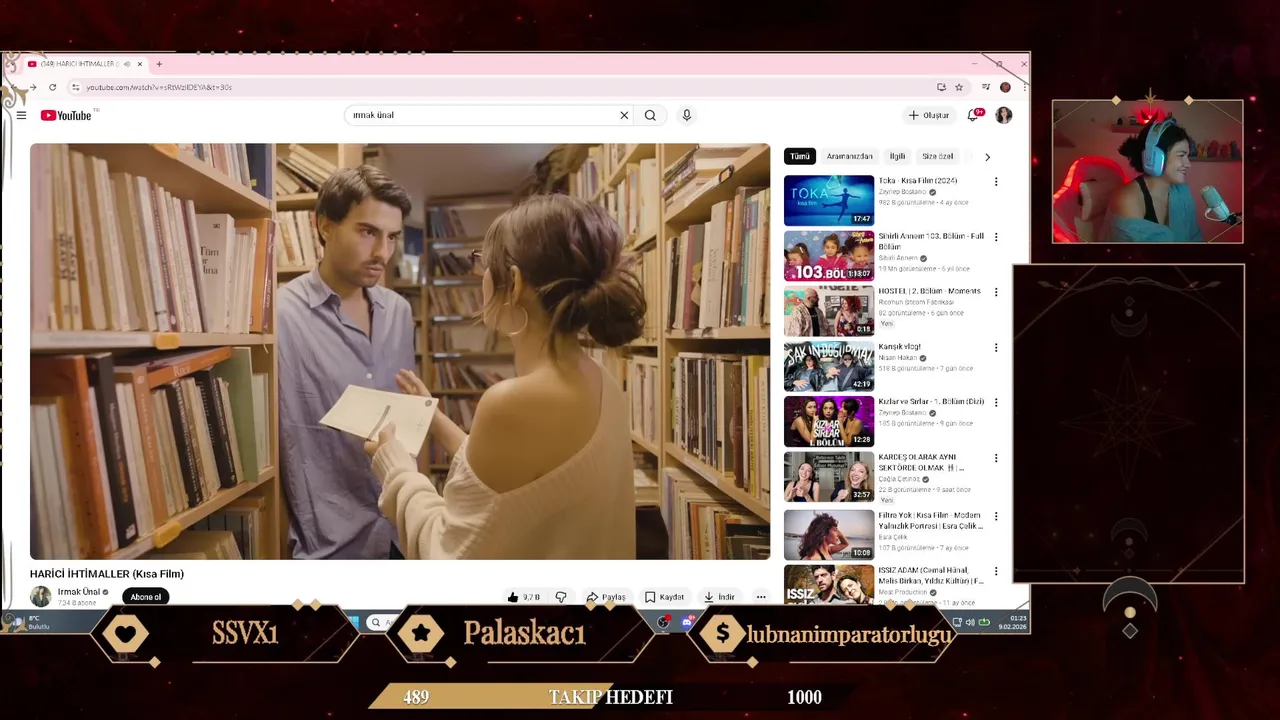Open options menu for KARDEŞ OLARAK AYNI video
Screen dimensions: 1280x720
coord(995,458)
